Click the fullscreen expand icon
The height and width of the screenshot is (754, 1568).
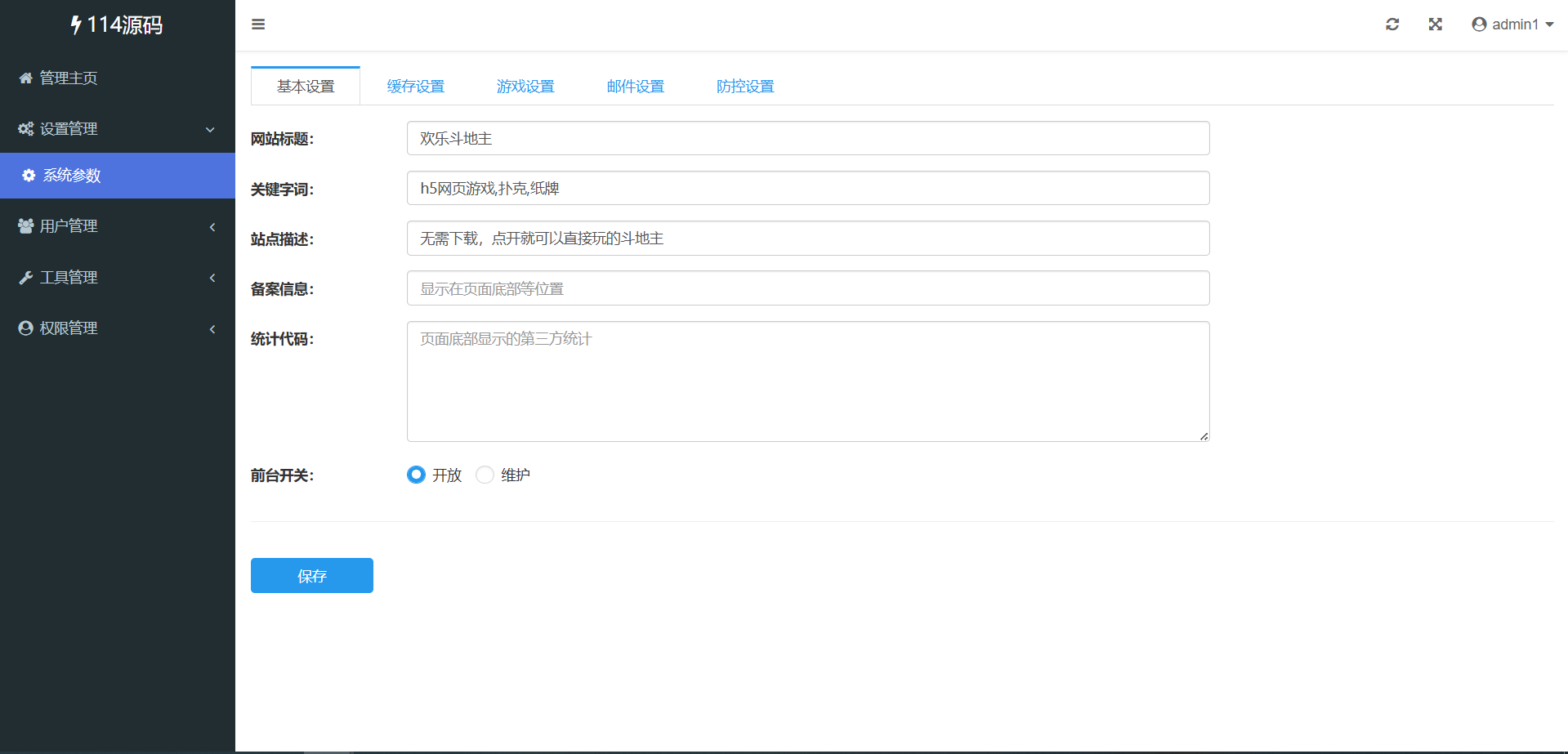tap(1435, 25)
